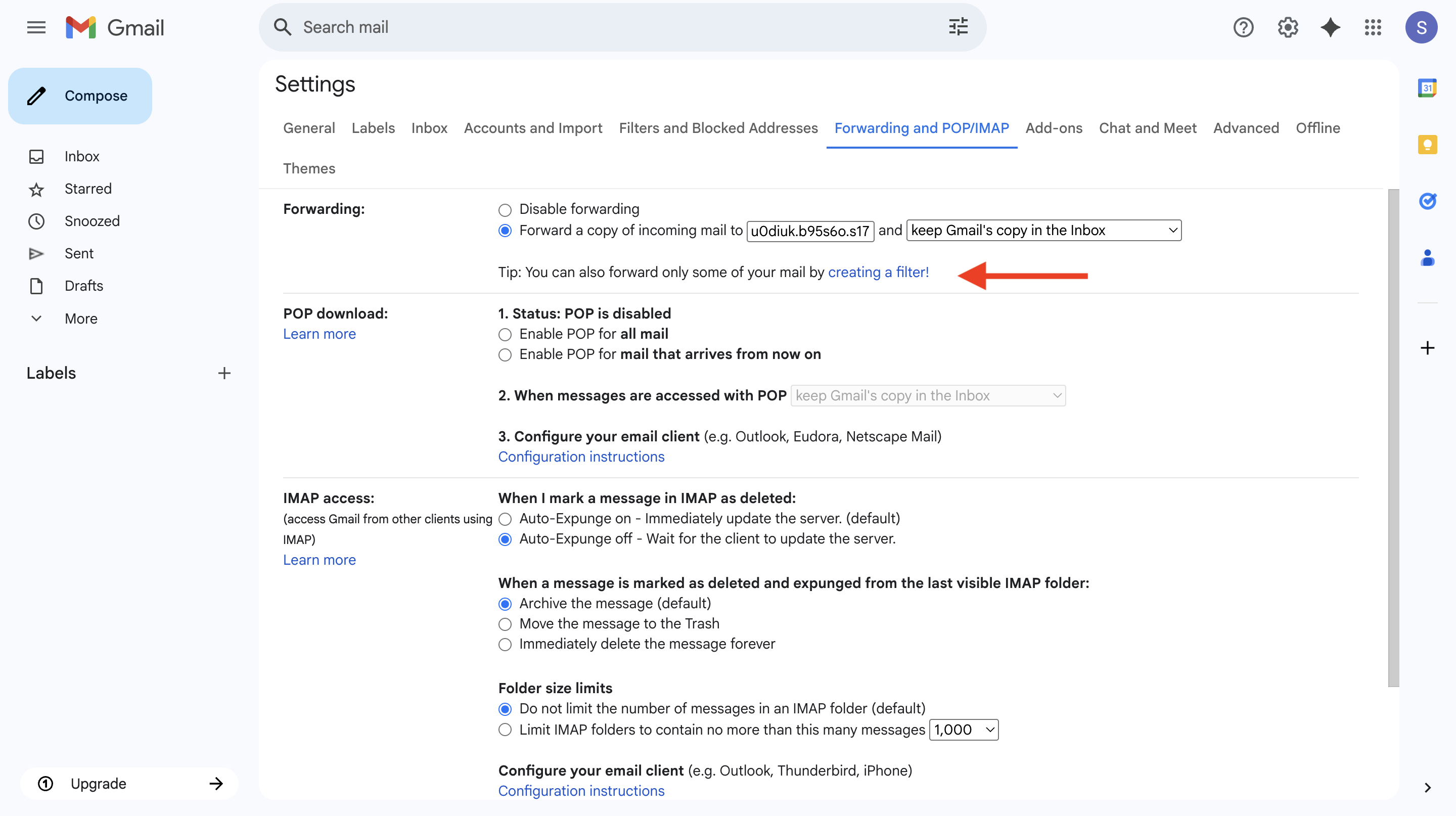
Task: Create new label with plus icon
Action: [224, 373]
